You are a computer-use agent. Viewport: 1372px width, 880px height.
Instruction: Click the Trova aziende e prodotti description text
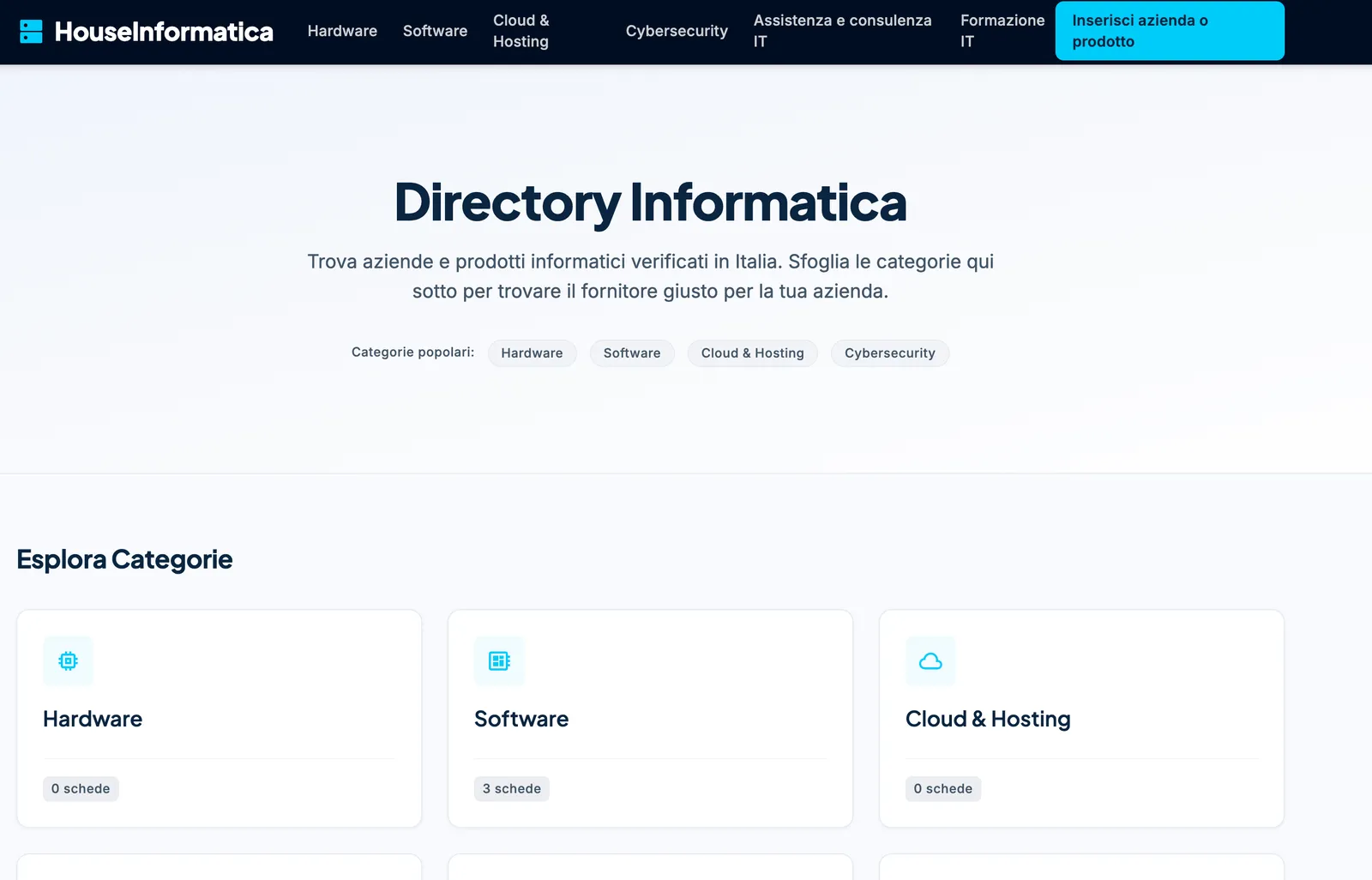pos(651,276)
